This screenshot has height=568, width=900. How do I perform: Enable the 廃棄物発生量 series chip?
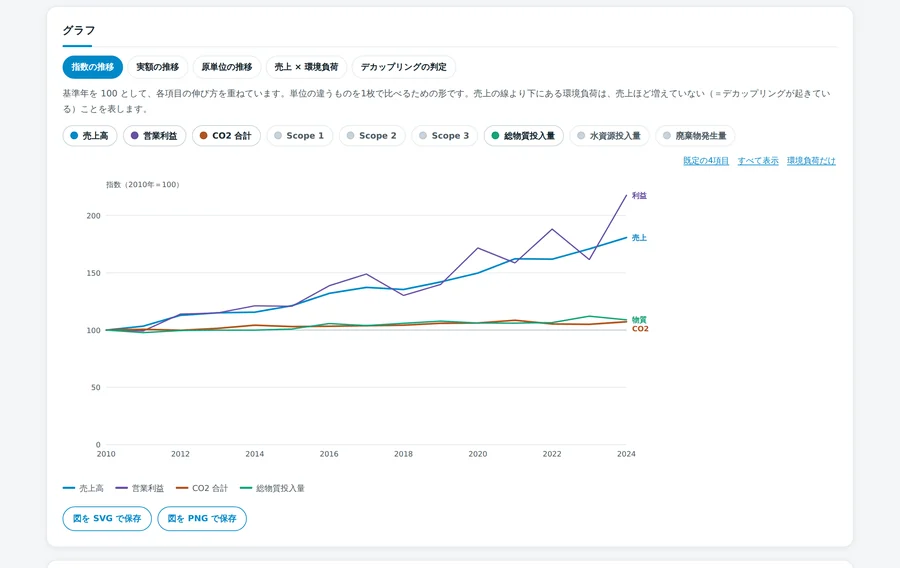[x=695, y=136]
